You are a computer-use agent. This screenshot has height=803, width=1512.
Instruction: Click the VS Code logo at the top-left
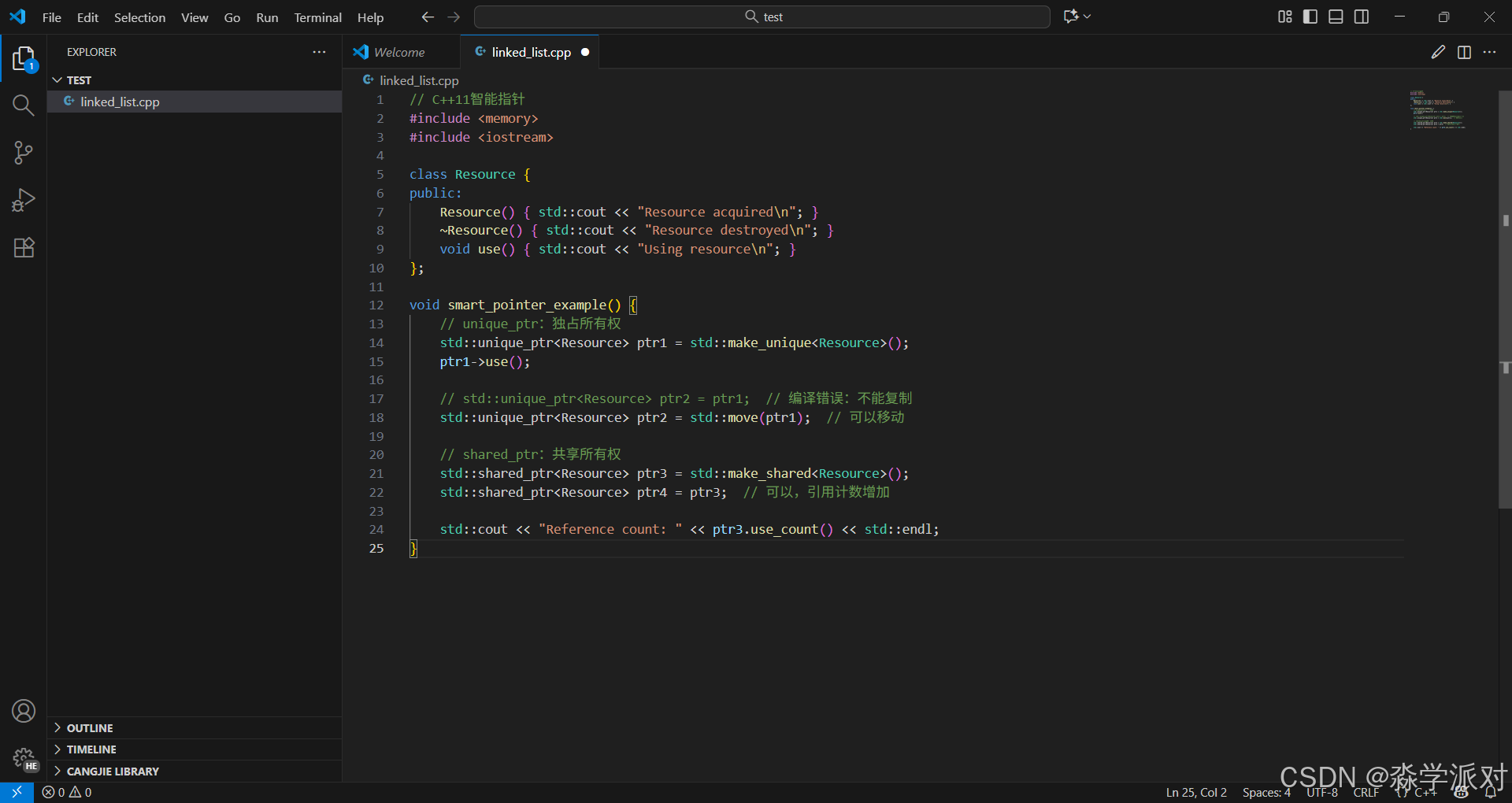[x=17, y=17]
